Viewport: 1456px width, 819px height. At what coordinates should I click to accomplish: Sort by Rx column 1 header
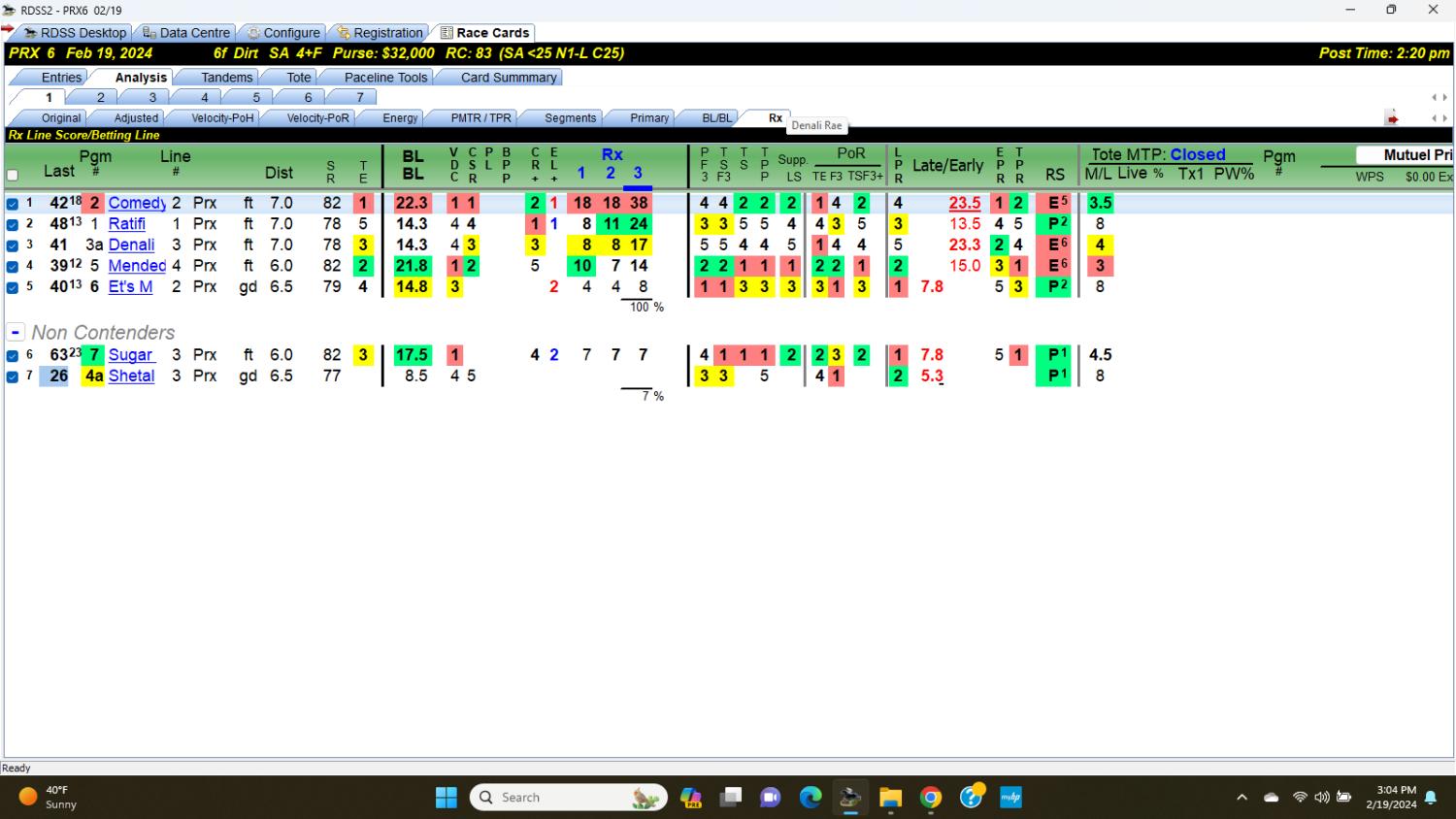580,173
